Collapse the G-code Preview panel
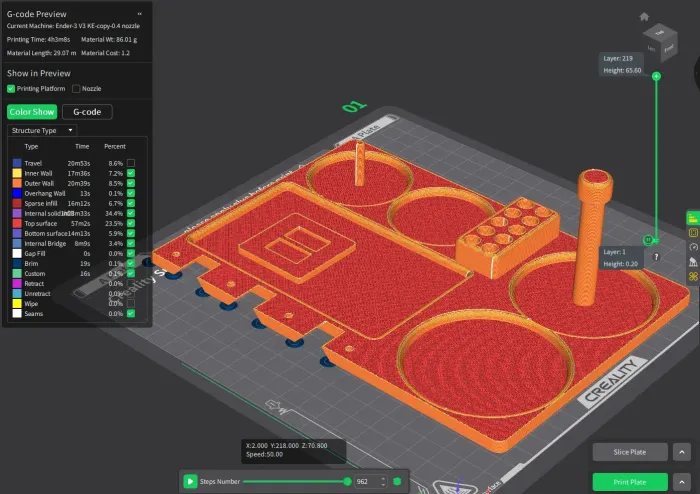700x494 pixels. coord(139,15)
